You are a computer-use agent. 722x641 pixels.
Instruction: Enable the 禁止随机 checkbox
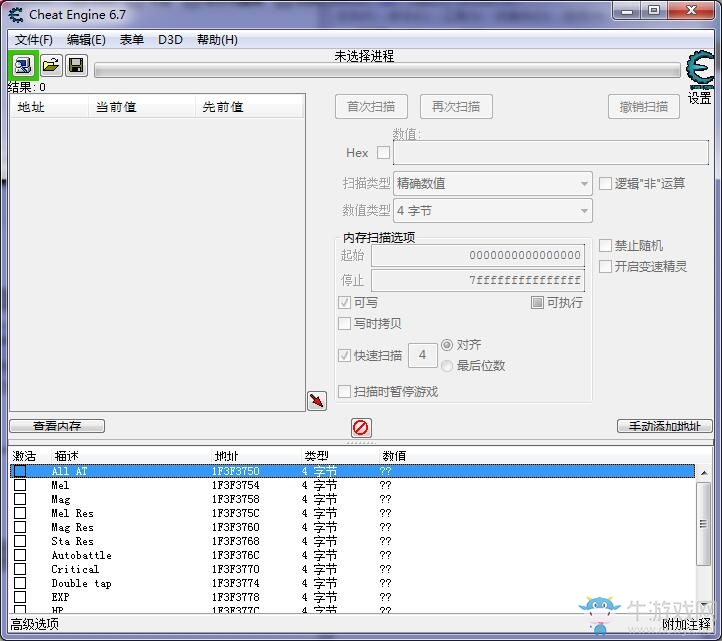(605, 245)
